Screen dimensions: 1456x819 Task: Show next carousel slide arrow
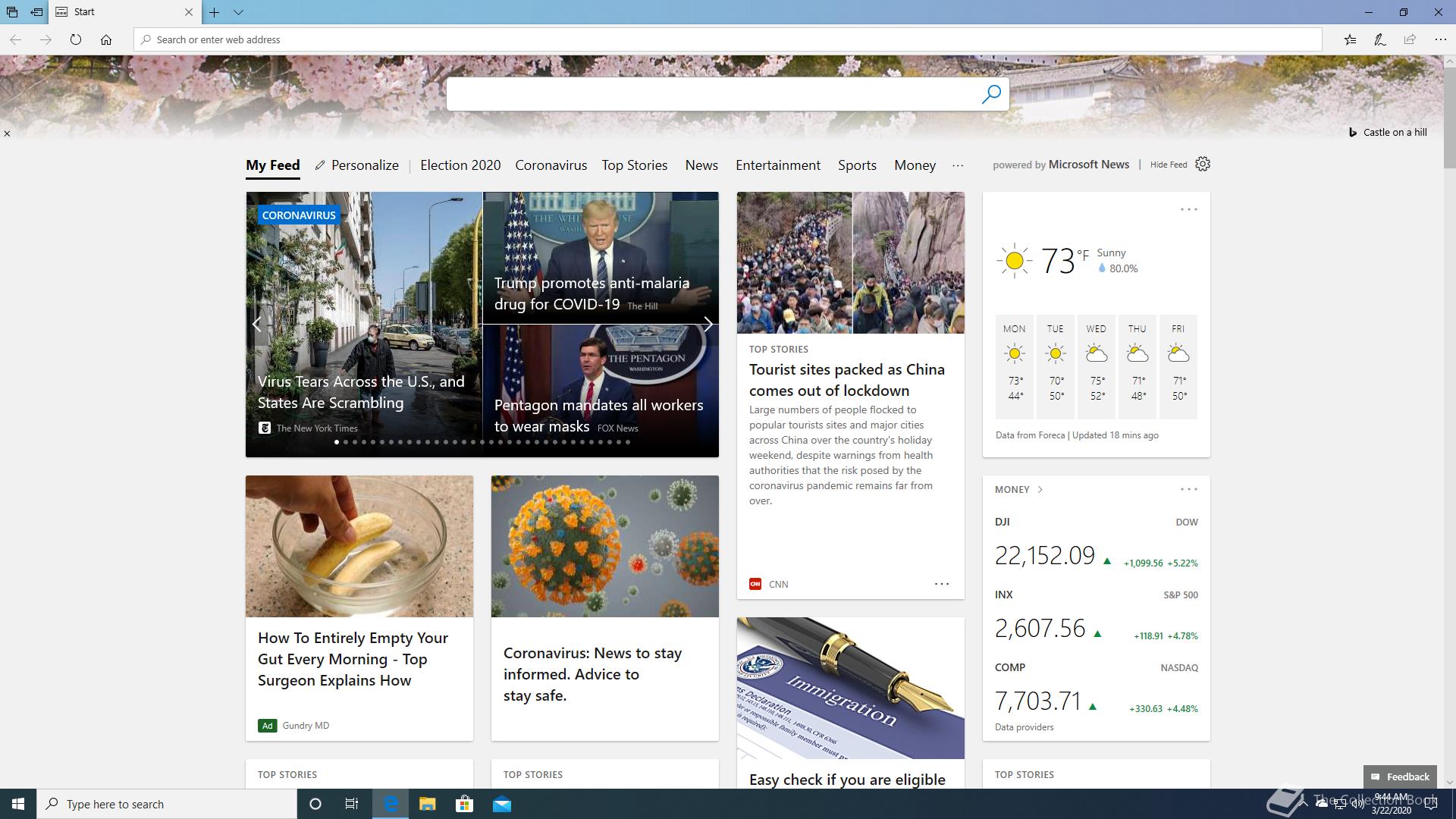708,325
